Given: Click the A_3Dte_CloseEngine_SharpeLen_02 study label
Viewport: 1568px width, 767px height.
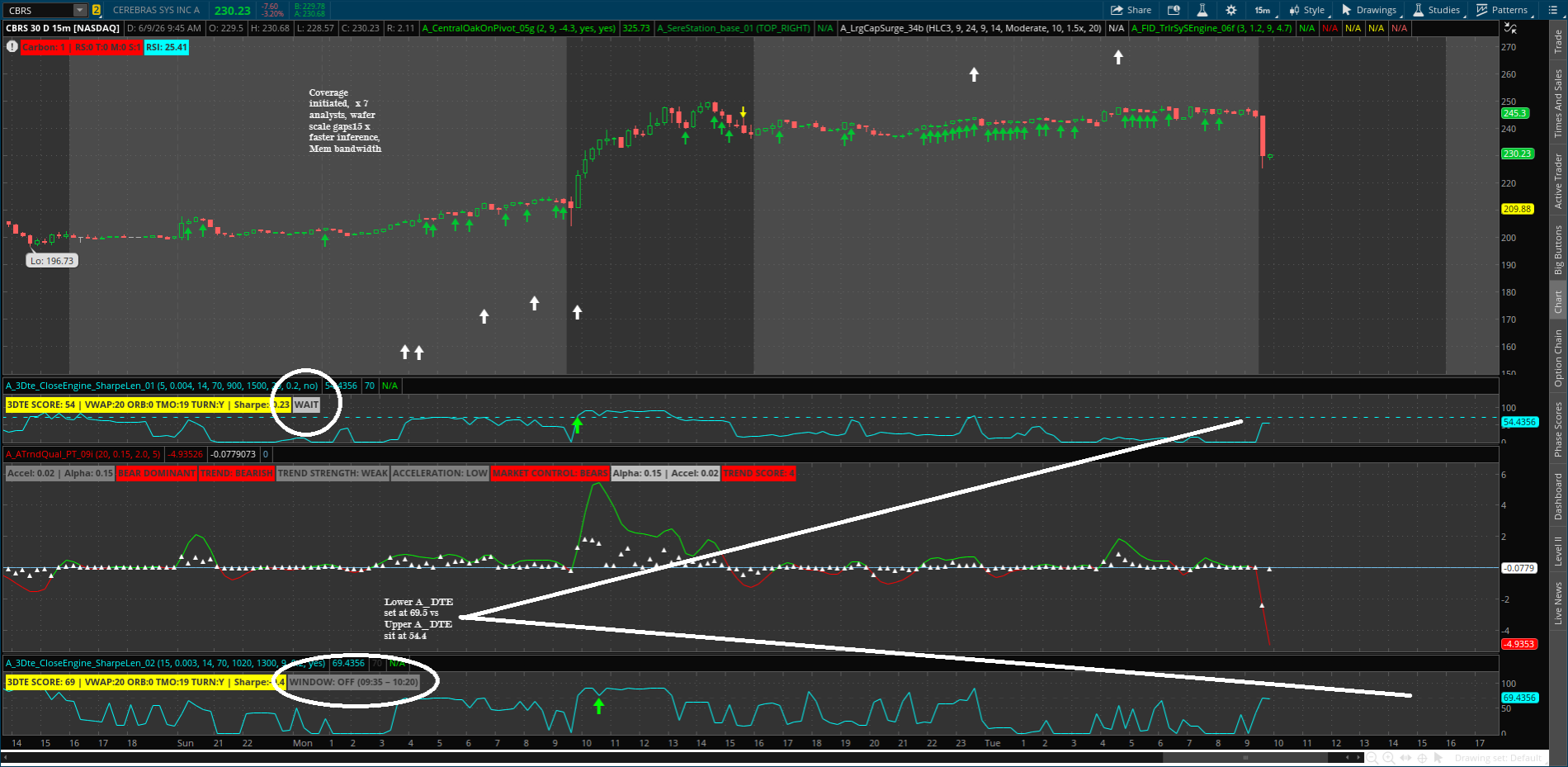Looking at the screenshot, I should (x=165, y=663).
